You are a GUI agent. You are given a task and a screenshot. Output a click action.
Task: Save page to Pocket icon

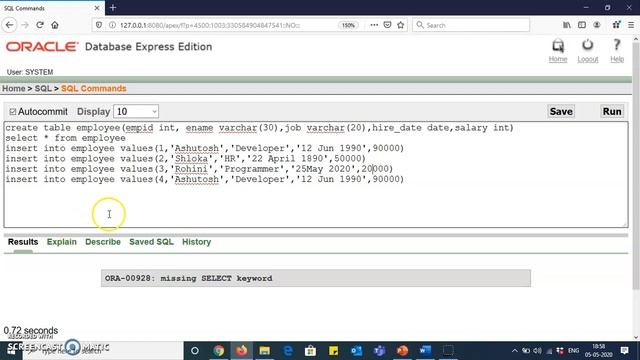[x=387, y=25]
